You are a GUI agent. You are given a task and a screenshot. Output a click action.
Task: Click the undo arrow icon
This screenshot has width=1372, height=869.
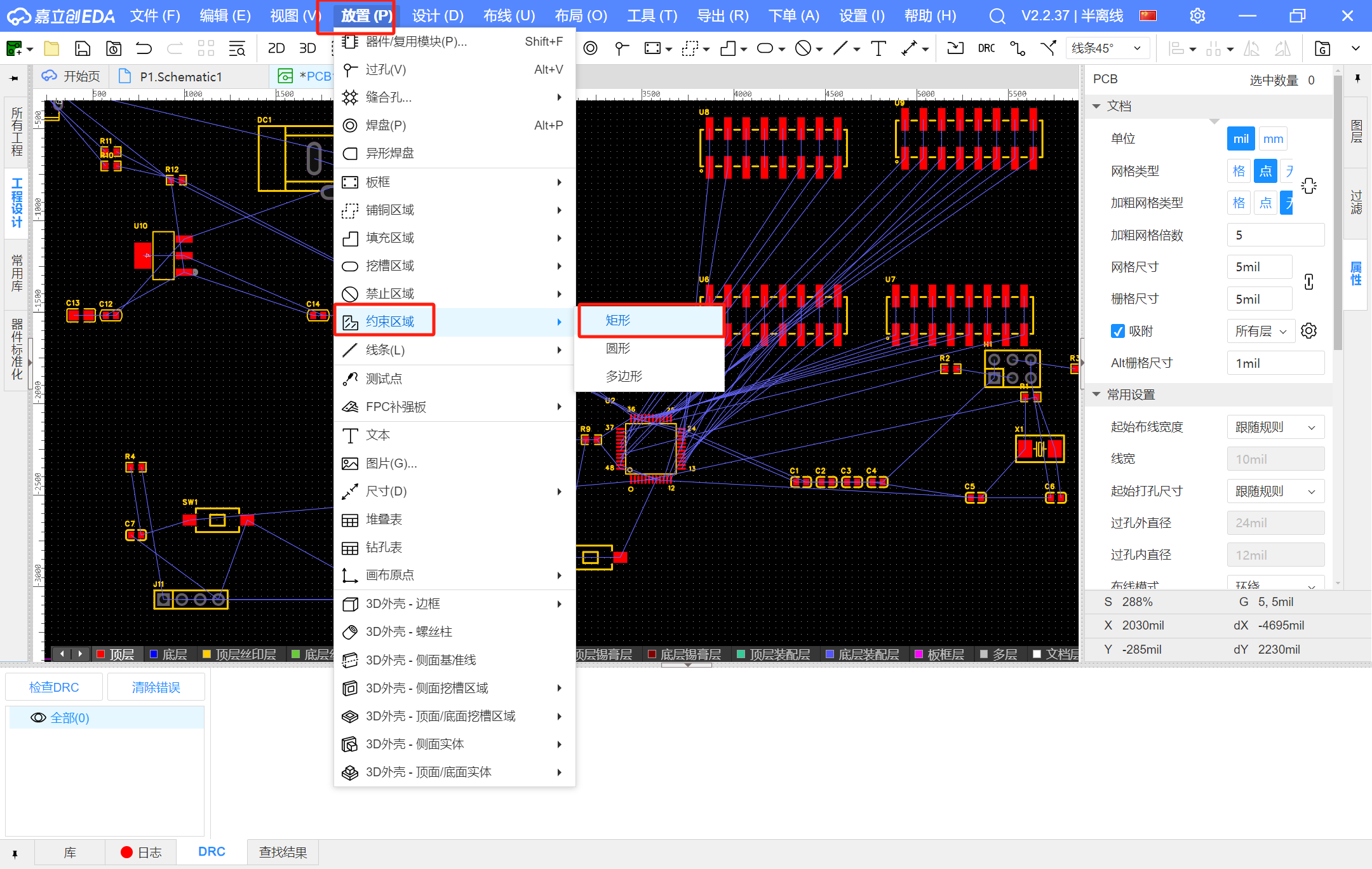[x=144, y=48]
